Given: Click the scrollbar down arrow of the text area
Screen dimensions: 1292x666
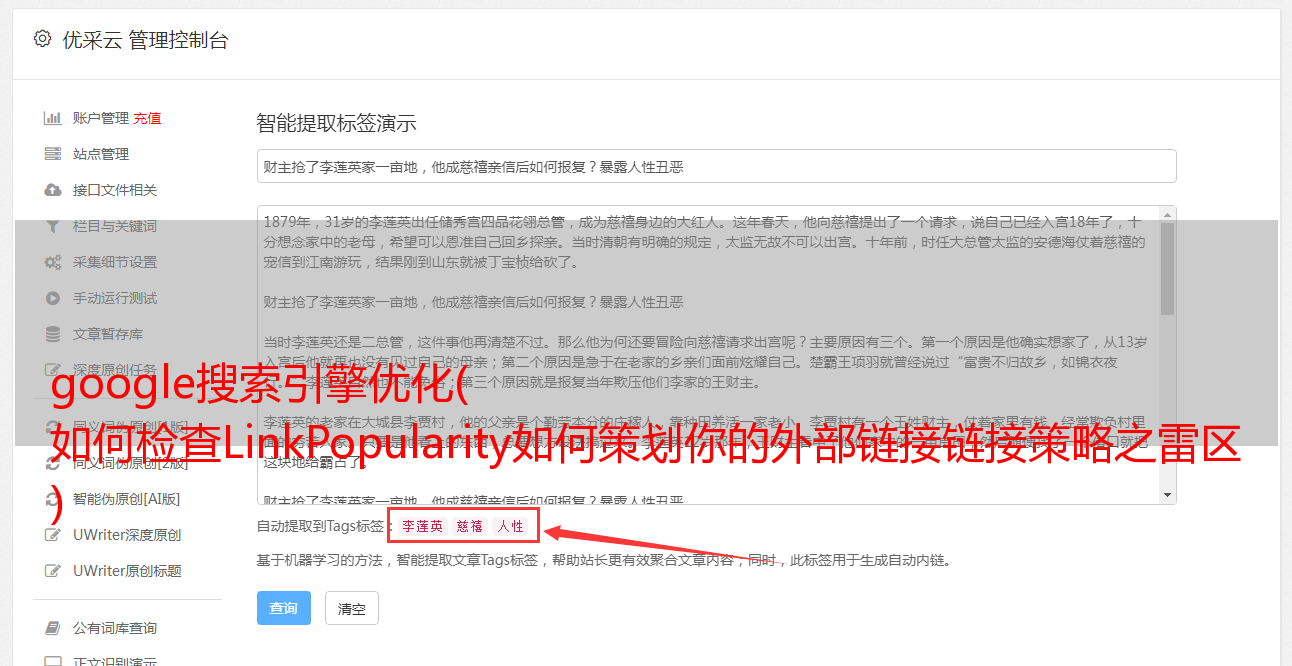Looking at the screenshot, I should pyautogui.click(x=1168, y=496).
